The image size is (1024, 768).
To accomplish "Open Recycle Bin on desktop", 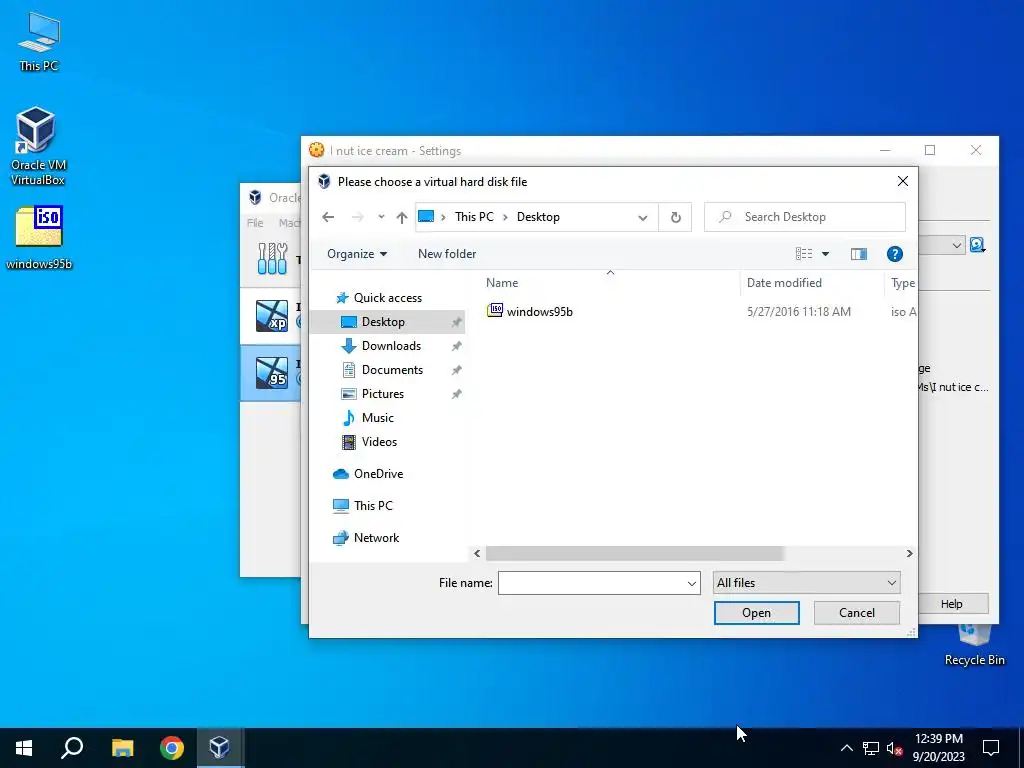I will point(974,645).
